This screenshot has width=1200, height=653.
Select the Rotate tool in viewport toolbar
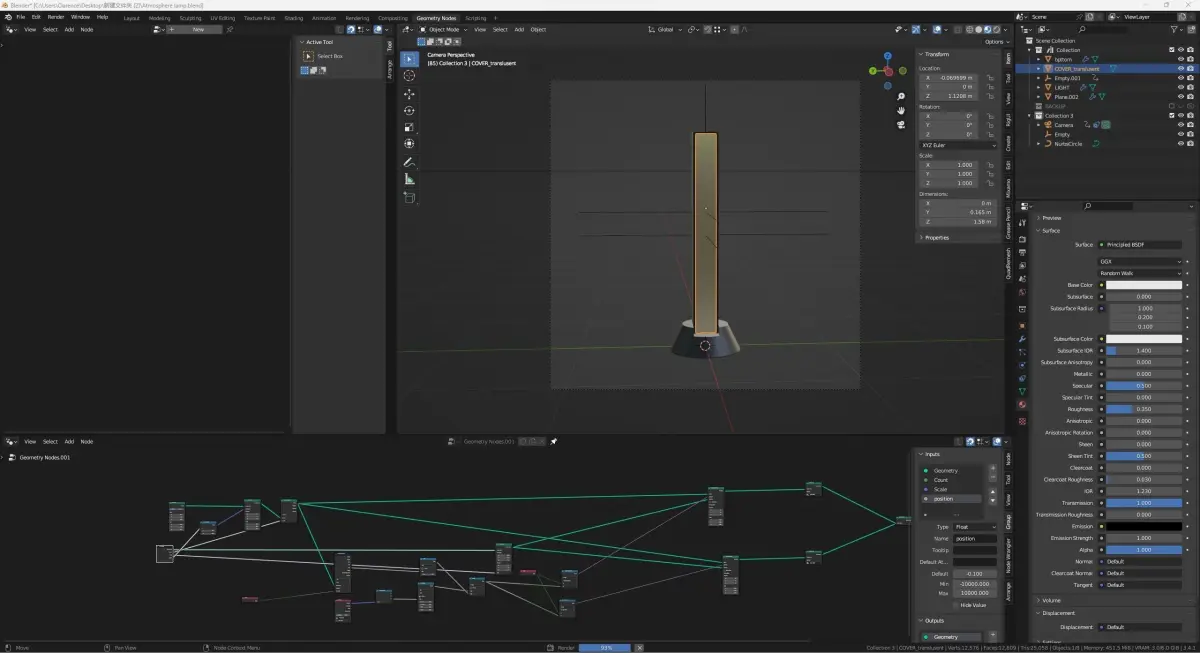point(409,111)
